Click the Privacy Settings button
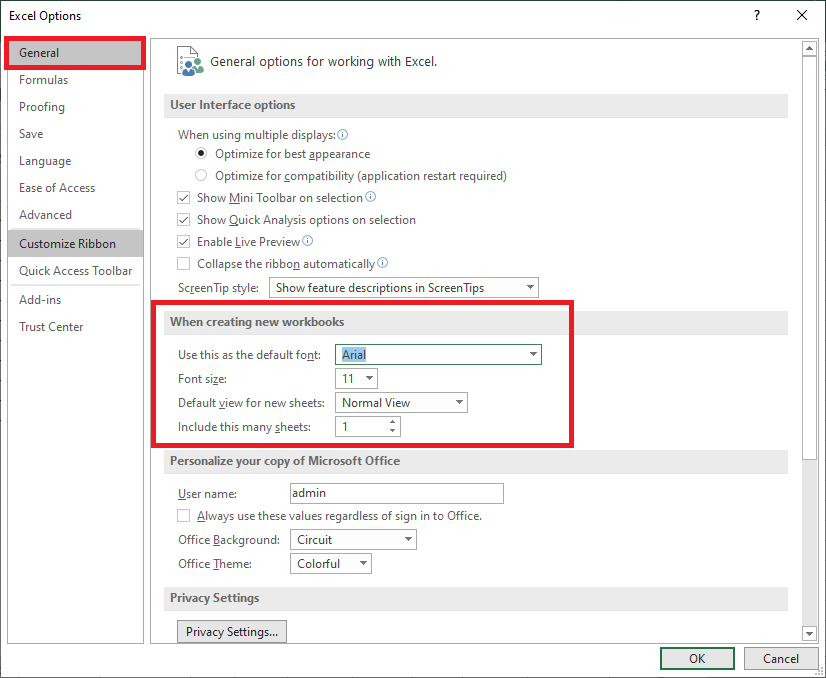 (231, 631)
